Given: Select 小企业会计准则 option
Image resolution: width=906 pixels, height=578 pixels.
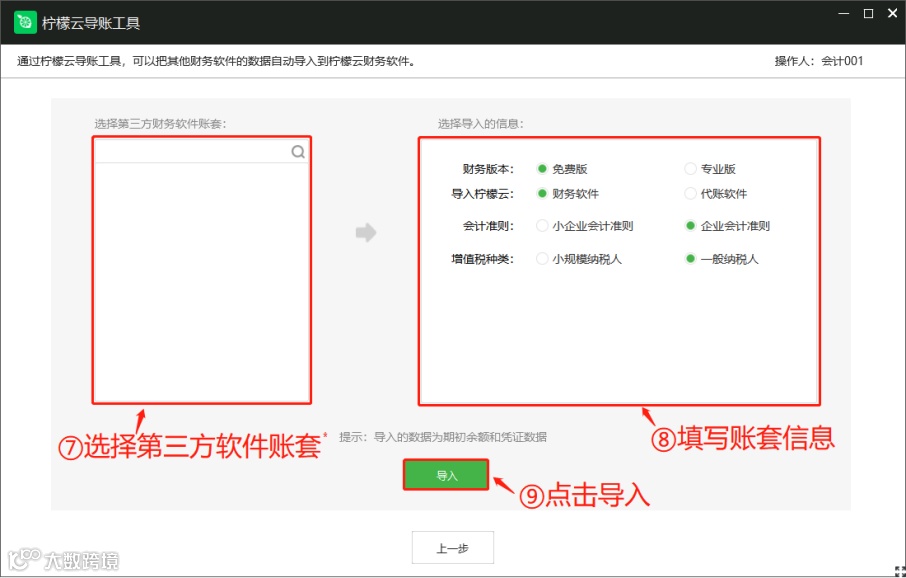Looking at the screenshot, I should pyautogui.click(x=542, y=226).
